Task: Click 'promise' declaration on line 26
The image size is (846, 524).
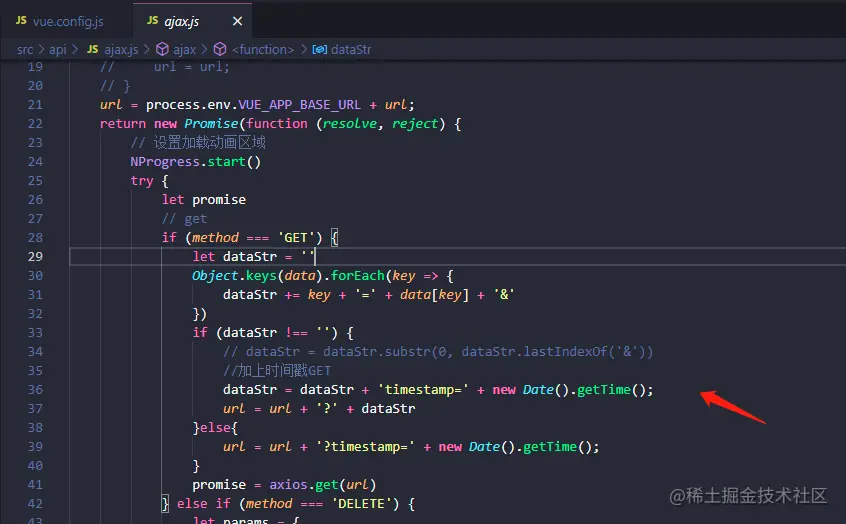Action: coord(219,200)
